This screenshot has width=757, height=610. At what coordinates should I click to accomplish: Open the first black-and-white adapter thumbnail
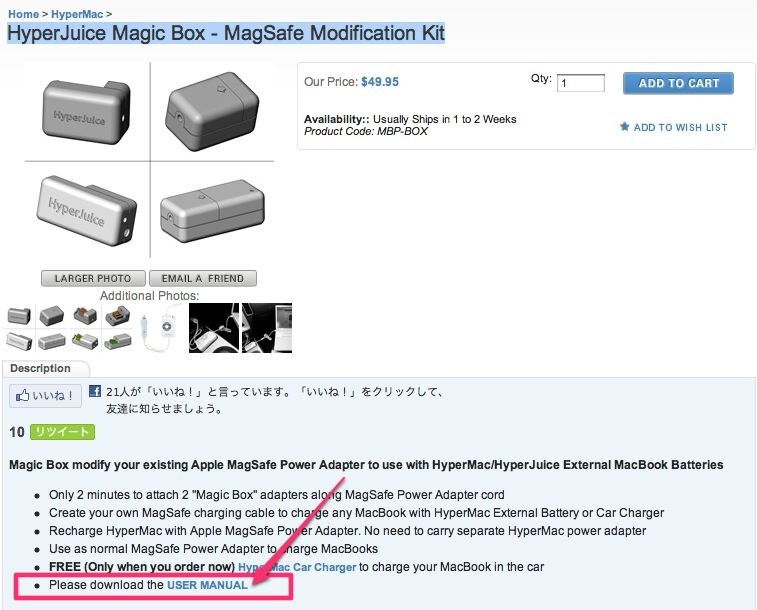click(214, 328)
